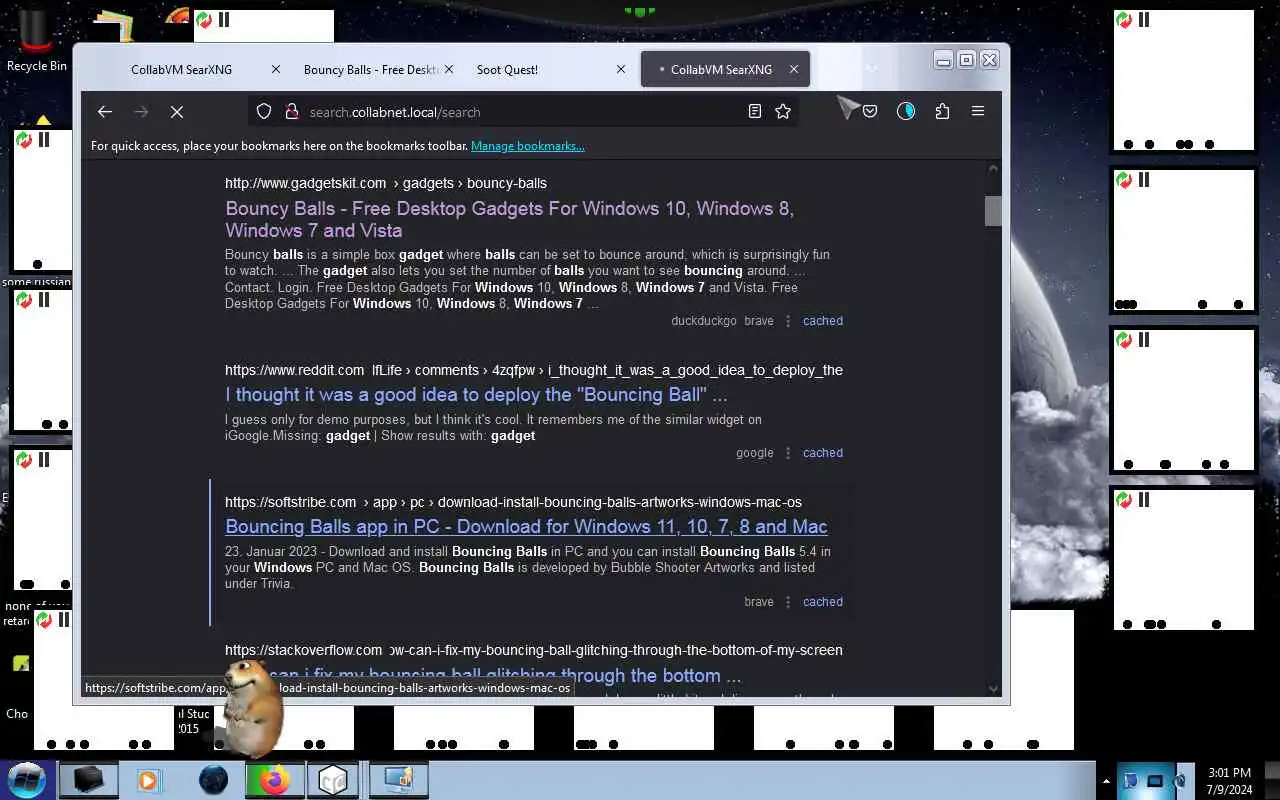The image size is (1280, 800).
Task: Open cached link of the gadgetskit result
Action: click(x=823, y=321)
